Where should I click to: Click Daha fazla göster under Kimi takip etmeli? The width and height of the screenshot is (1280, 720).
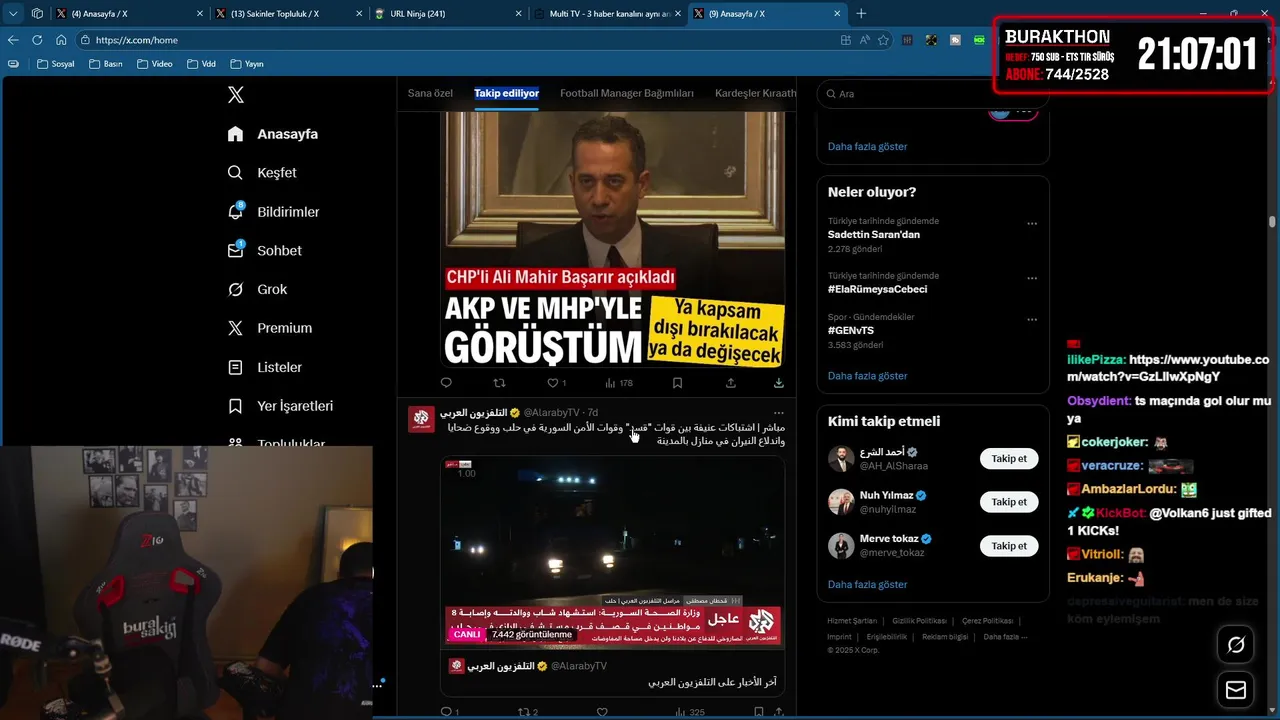coord(867,584)
